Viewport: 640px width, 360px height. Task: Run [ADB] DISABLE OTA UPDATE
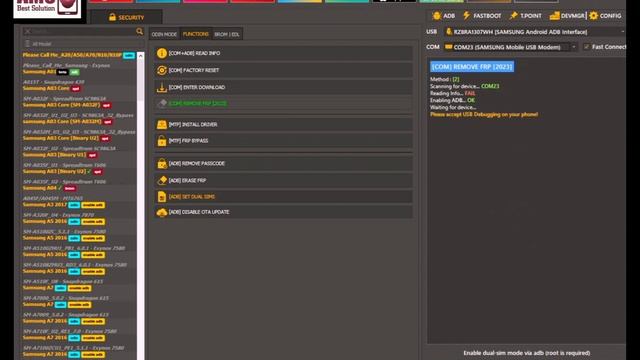click(283, 212)
